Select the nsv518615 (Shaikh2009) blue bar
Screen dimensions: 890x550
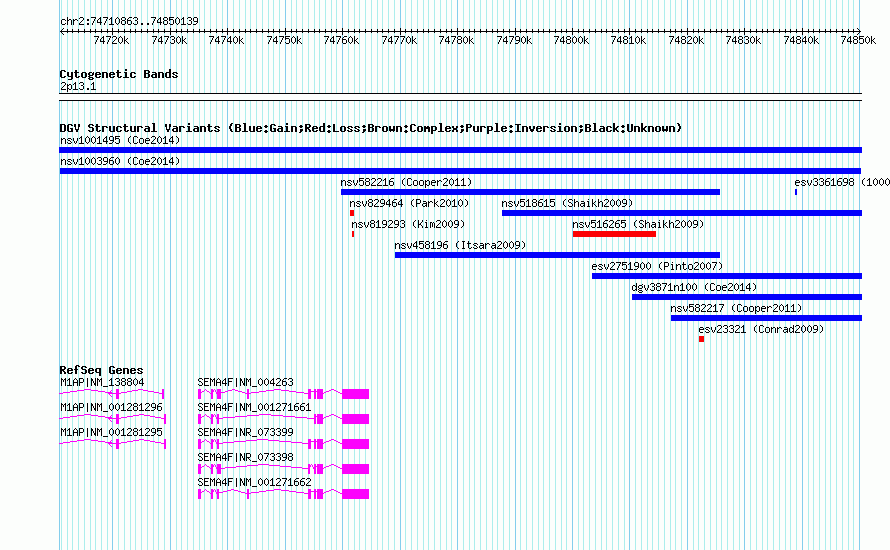tap(682, 213)
